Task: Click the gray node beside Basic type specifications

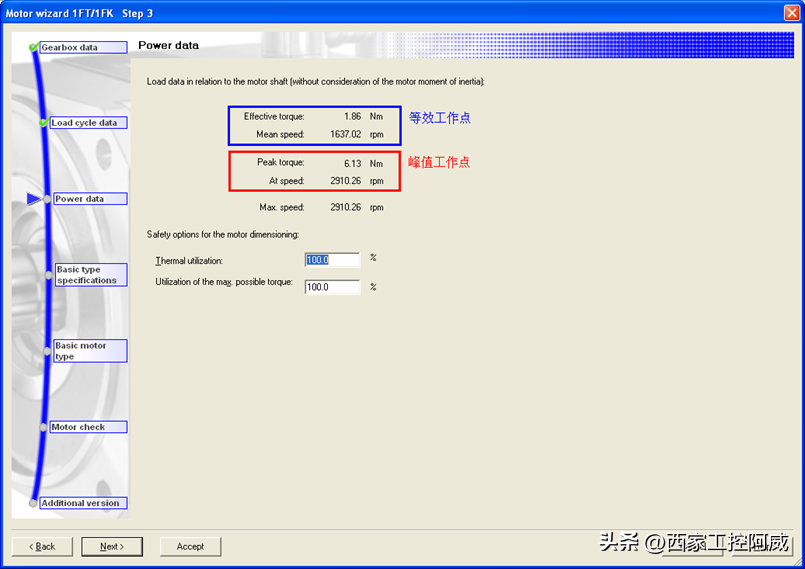Action: [47, 271]
